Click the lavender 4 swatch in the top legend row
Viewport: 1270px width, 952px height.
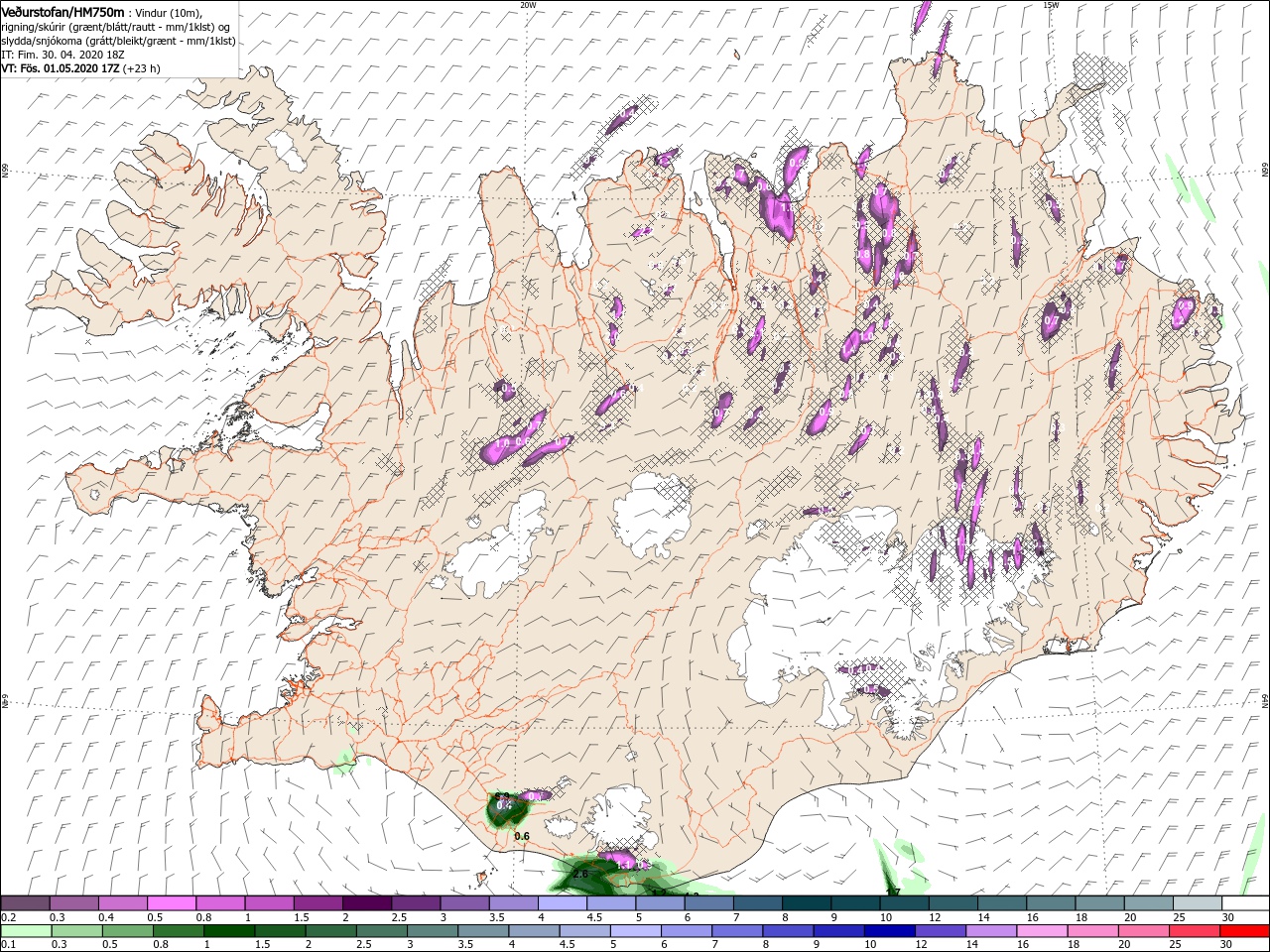point(562,903)
